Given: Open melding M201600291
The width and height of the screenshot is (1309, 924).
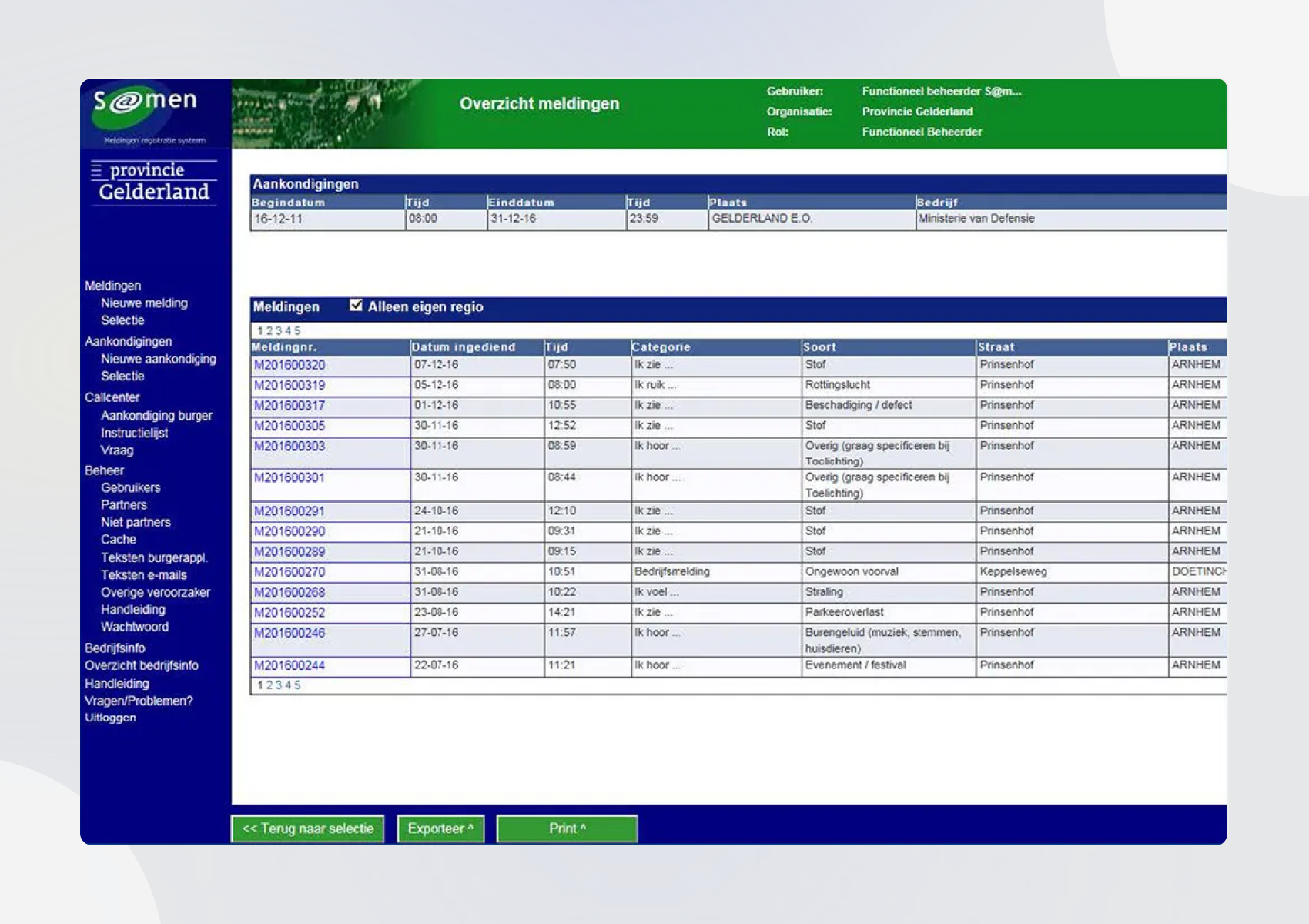Looking at the screenshot, I should pos(290,511).
